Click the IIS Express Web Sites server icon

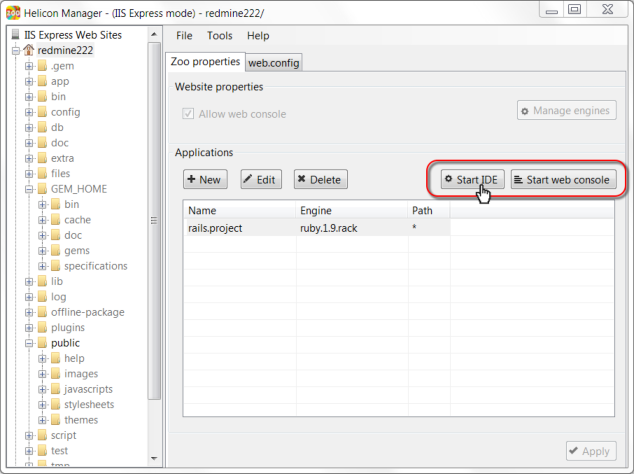click(x=15, y=35)
